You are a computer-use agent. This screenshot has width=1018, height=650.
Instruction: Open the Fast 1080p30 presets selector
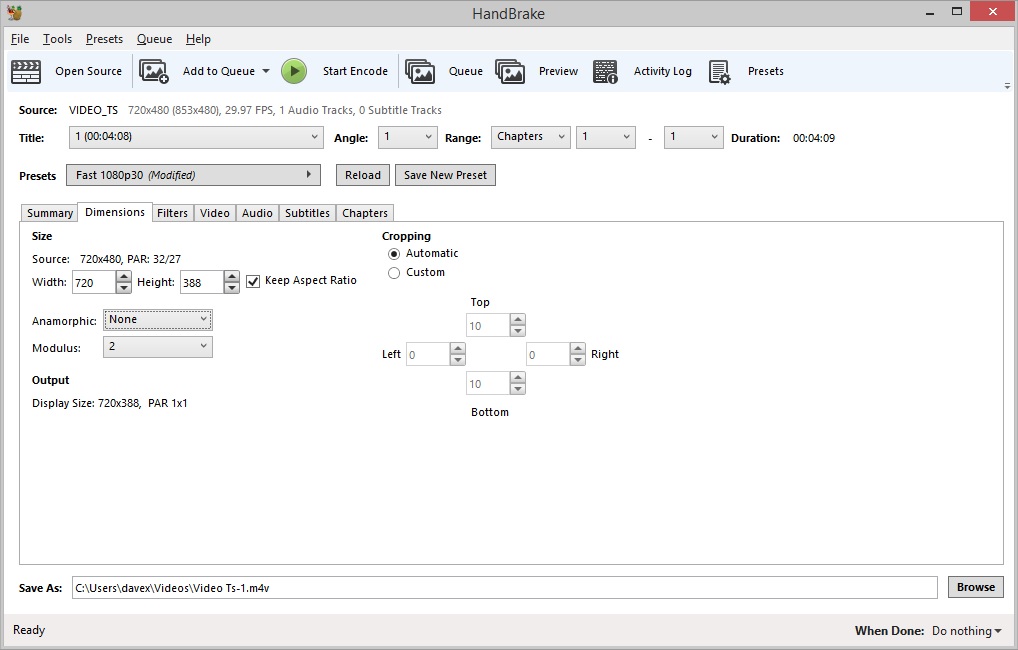[x=193, y=175]
